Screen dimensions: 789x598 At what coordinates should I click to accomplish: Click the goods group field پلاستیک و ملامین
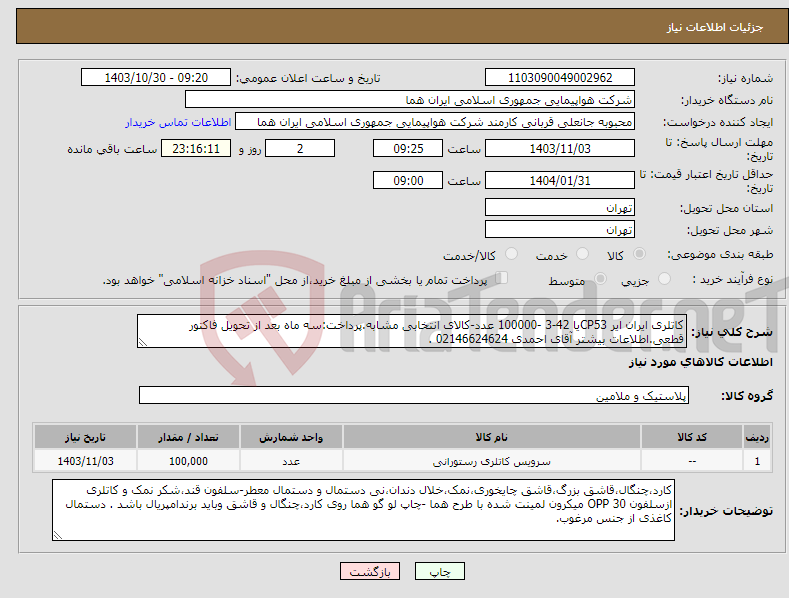[414, 396]
